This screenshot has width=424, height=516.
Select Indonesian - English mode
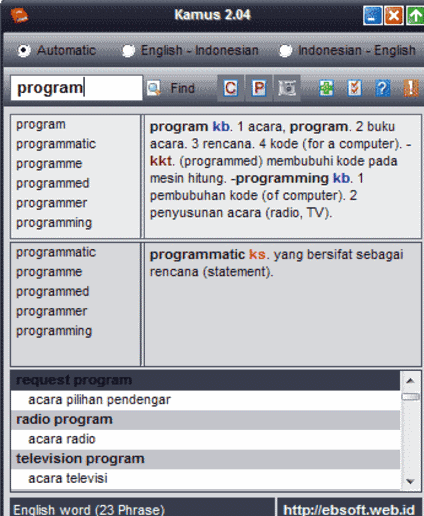coord(347,50)
